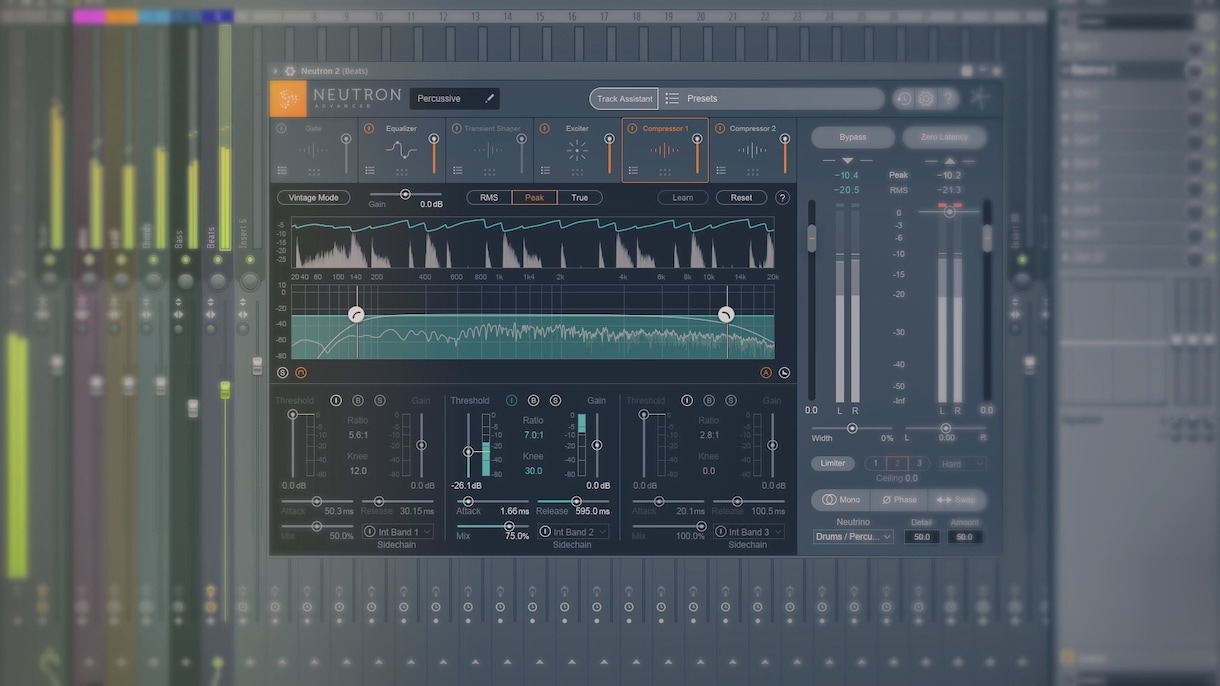Select Peak detection mode

pos(535,198)
